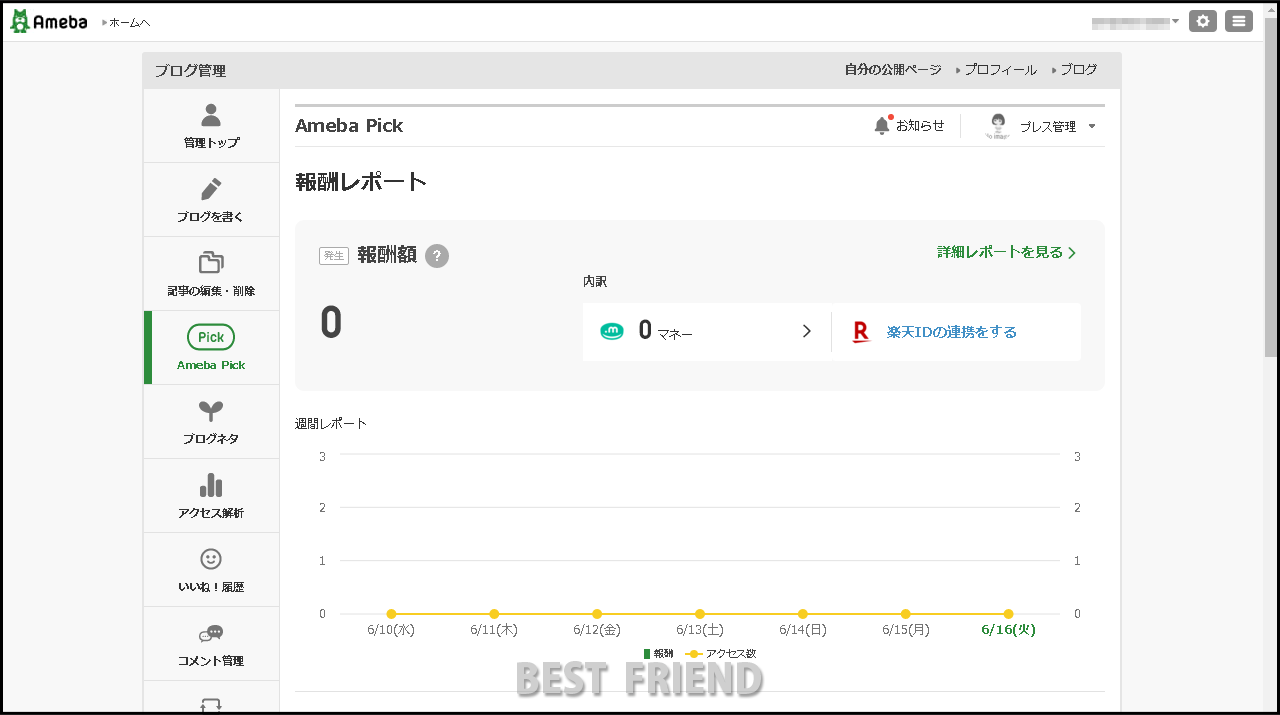The image size is (1280, 715).
Task: Go to ホームへ link
Action: (127, 22)
